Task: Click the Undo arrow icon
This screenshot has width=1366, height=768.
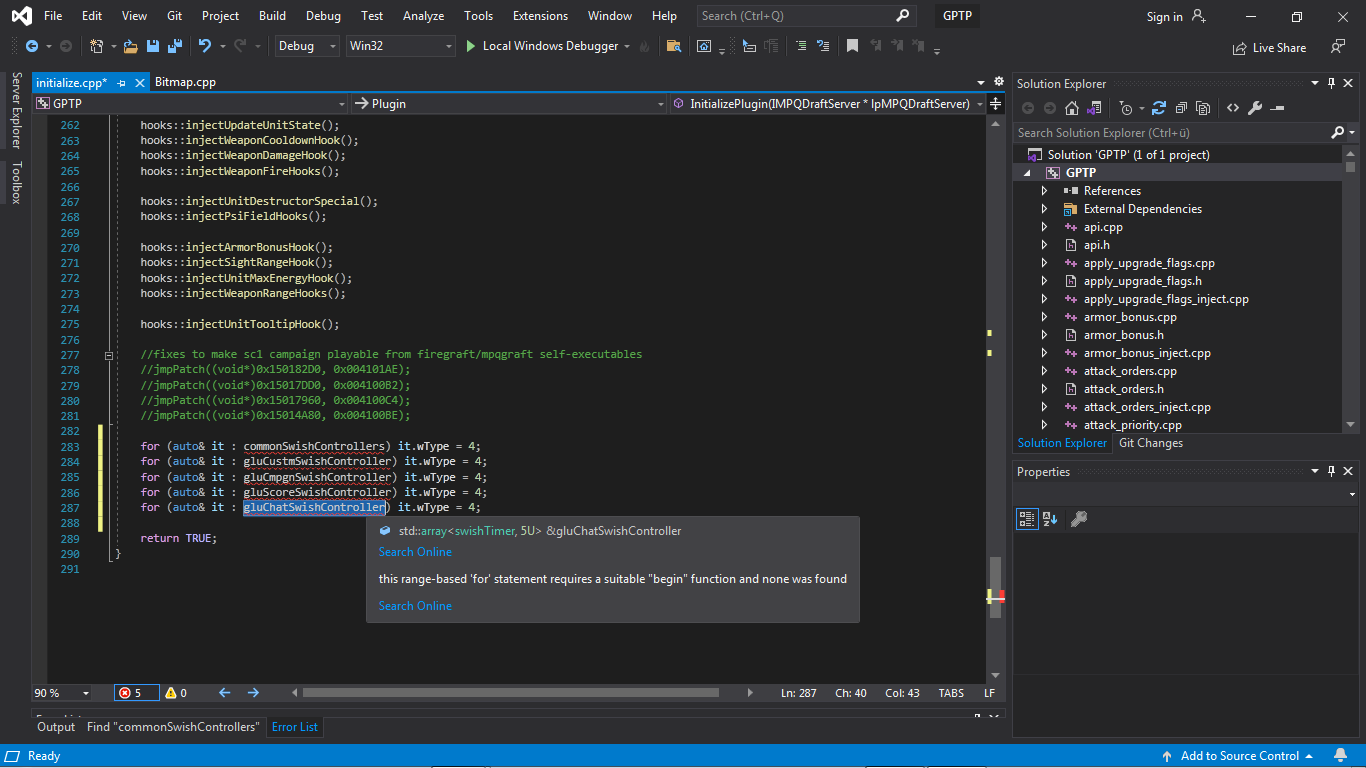Action: 205,46
